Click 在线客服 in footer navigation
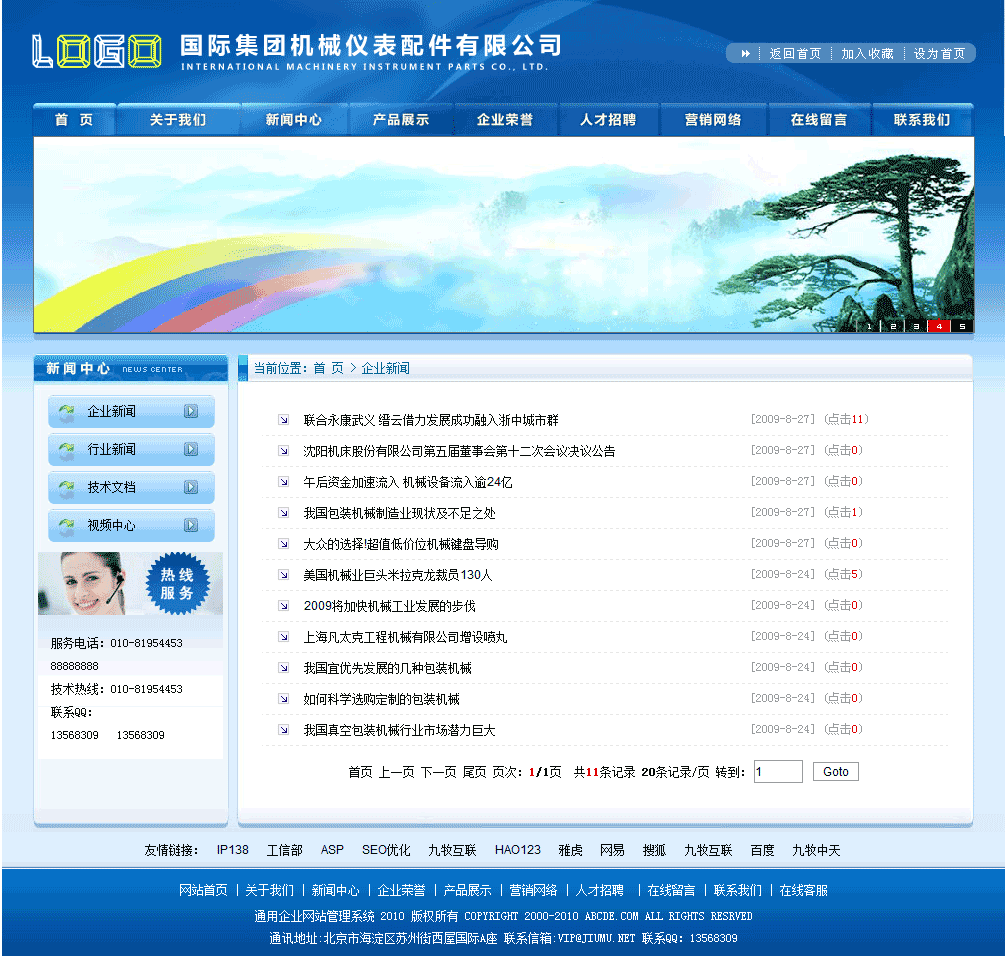 click(x=803, y=890)
